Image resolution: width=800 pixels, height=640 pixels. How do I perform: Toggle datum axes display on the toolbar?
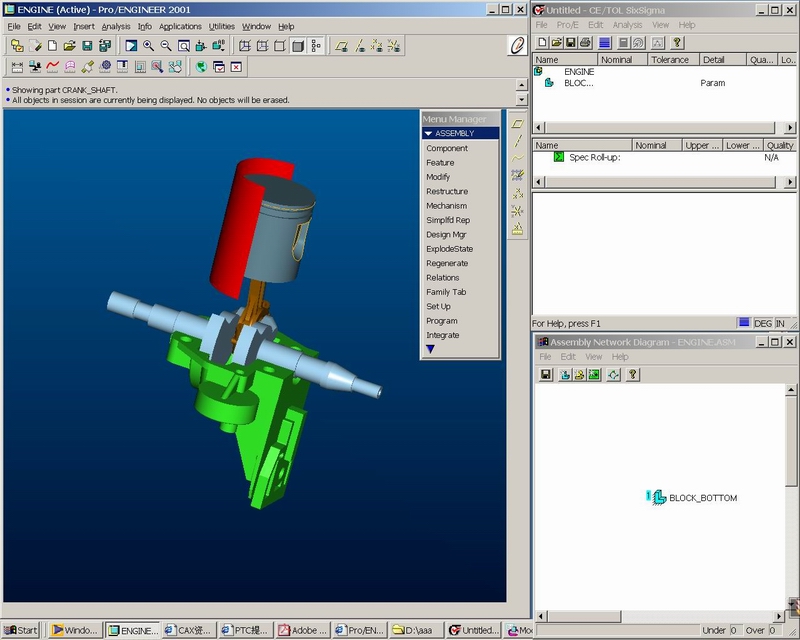[x=359, y=46]
